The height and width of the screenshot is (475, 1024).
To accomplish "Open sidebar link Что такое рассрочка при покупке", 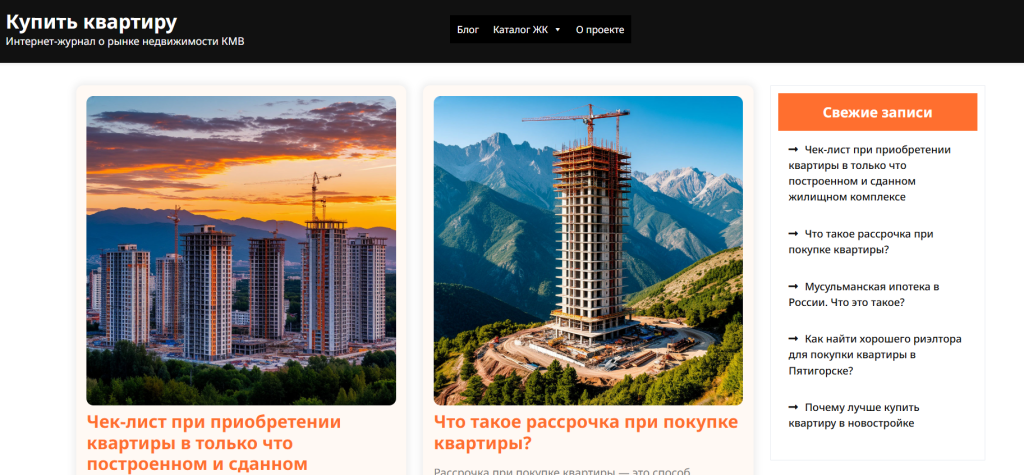I will [x=861, y=242].
